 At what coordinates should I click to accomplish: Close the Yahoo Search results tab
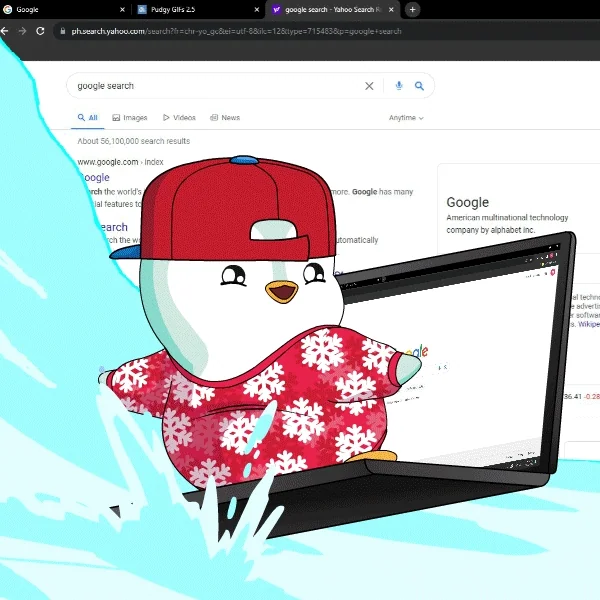[391, 10]
